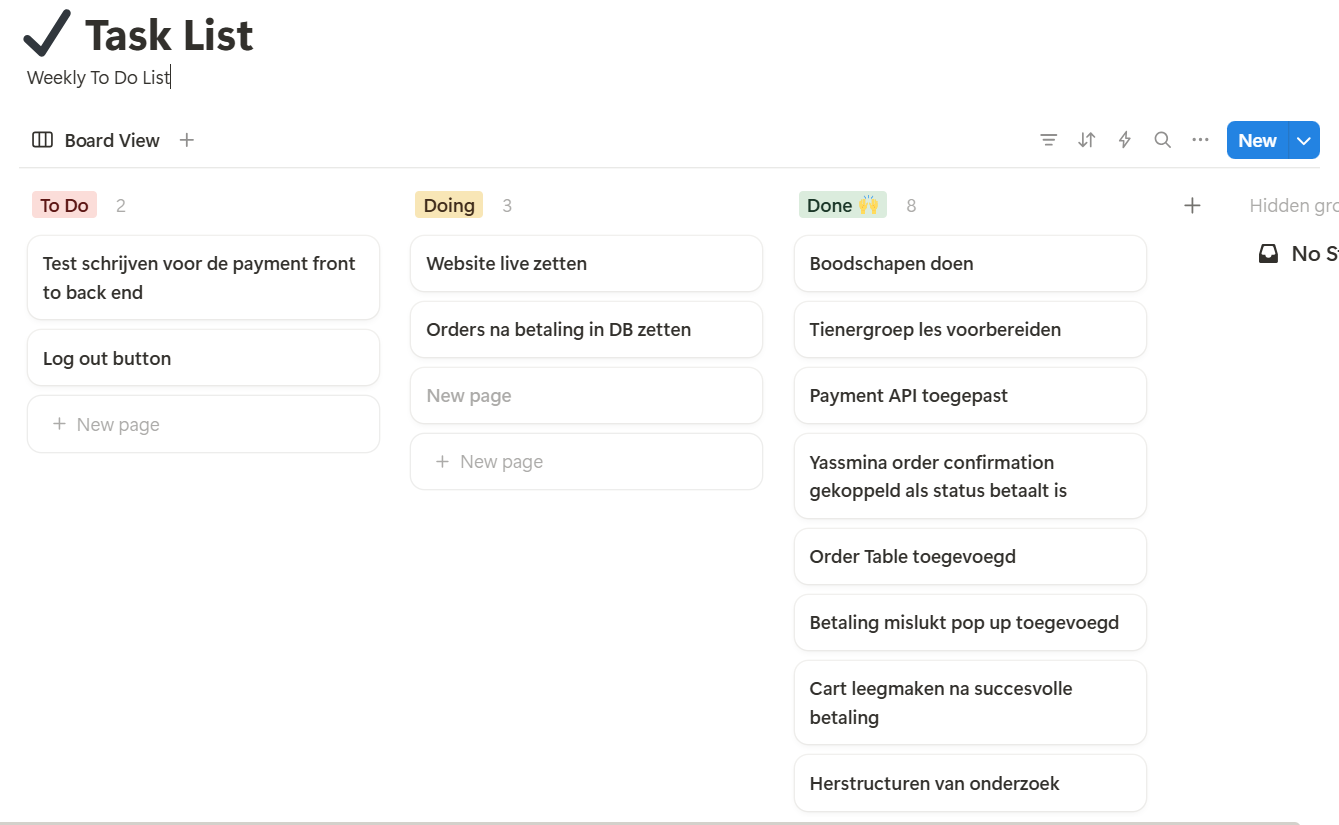The height and width of the screenshot is (825, 1339).
Task: Open automations lightning bolt icon
Action: (1124, 140)
